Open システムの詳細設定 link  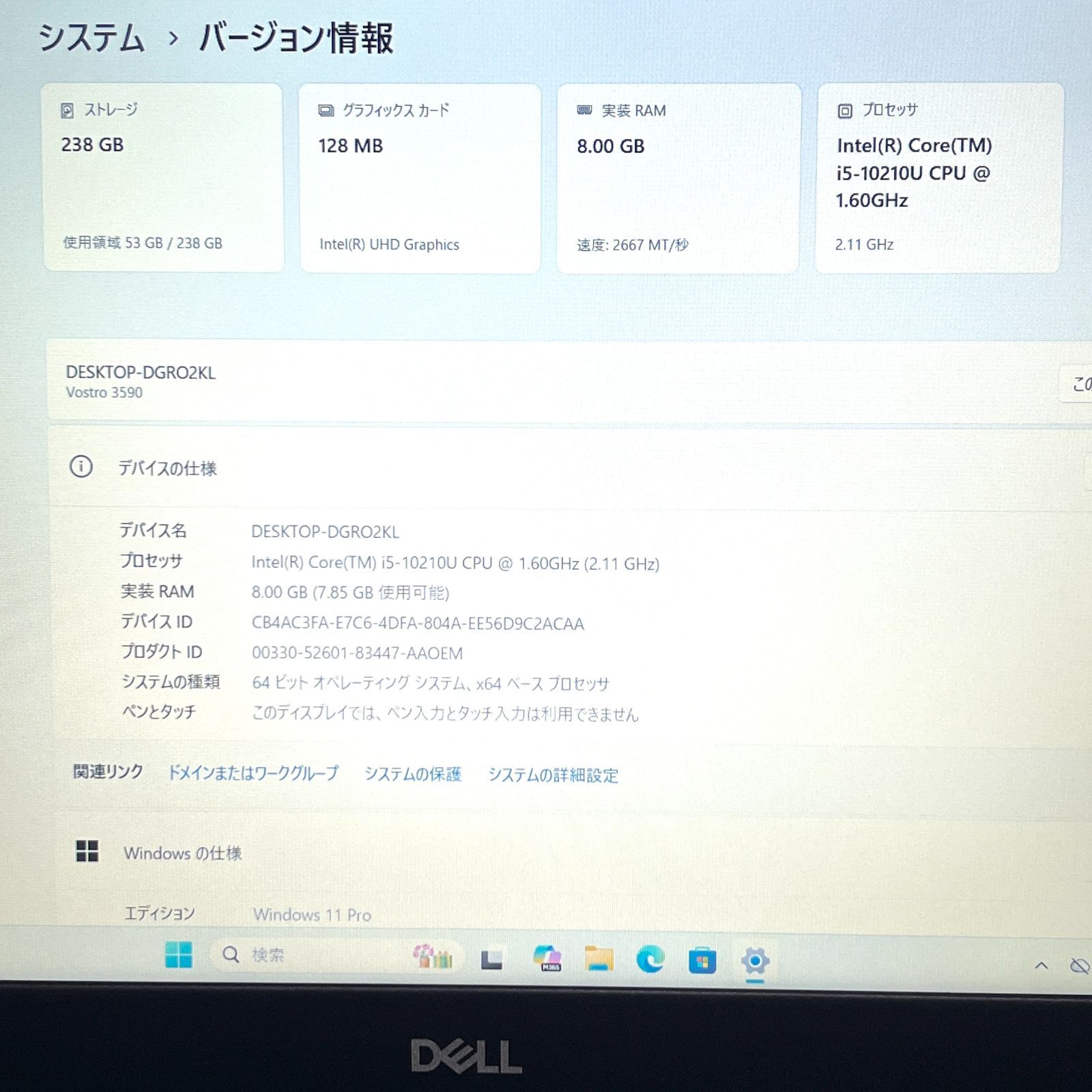pyautogui.click(x=553, y=775)
